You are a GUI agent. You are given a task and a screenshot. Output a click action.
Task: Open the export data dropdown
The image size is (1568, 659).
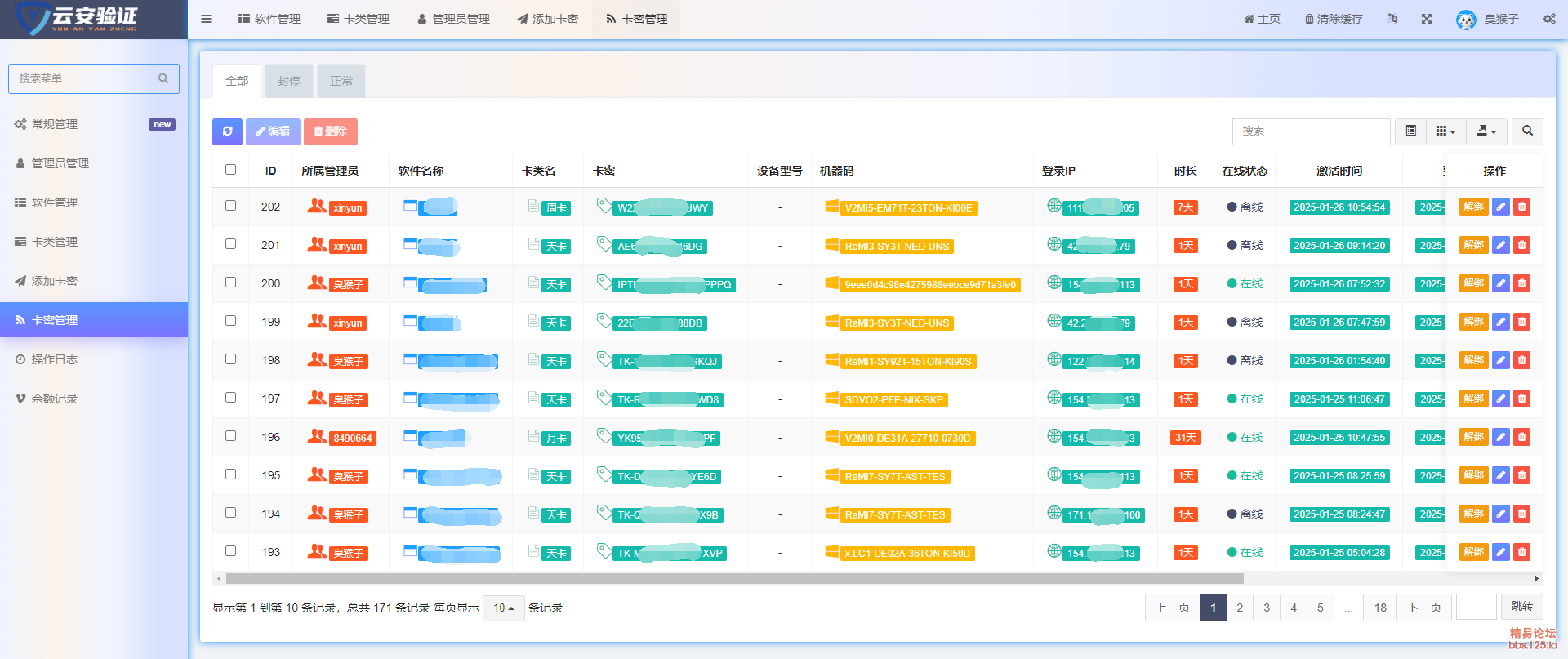tap(1486, 131)
